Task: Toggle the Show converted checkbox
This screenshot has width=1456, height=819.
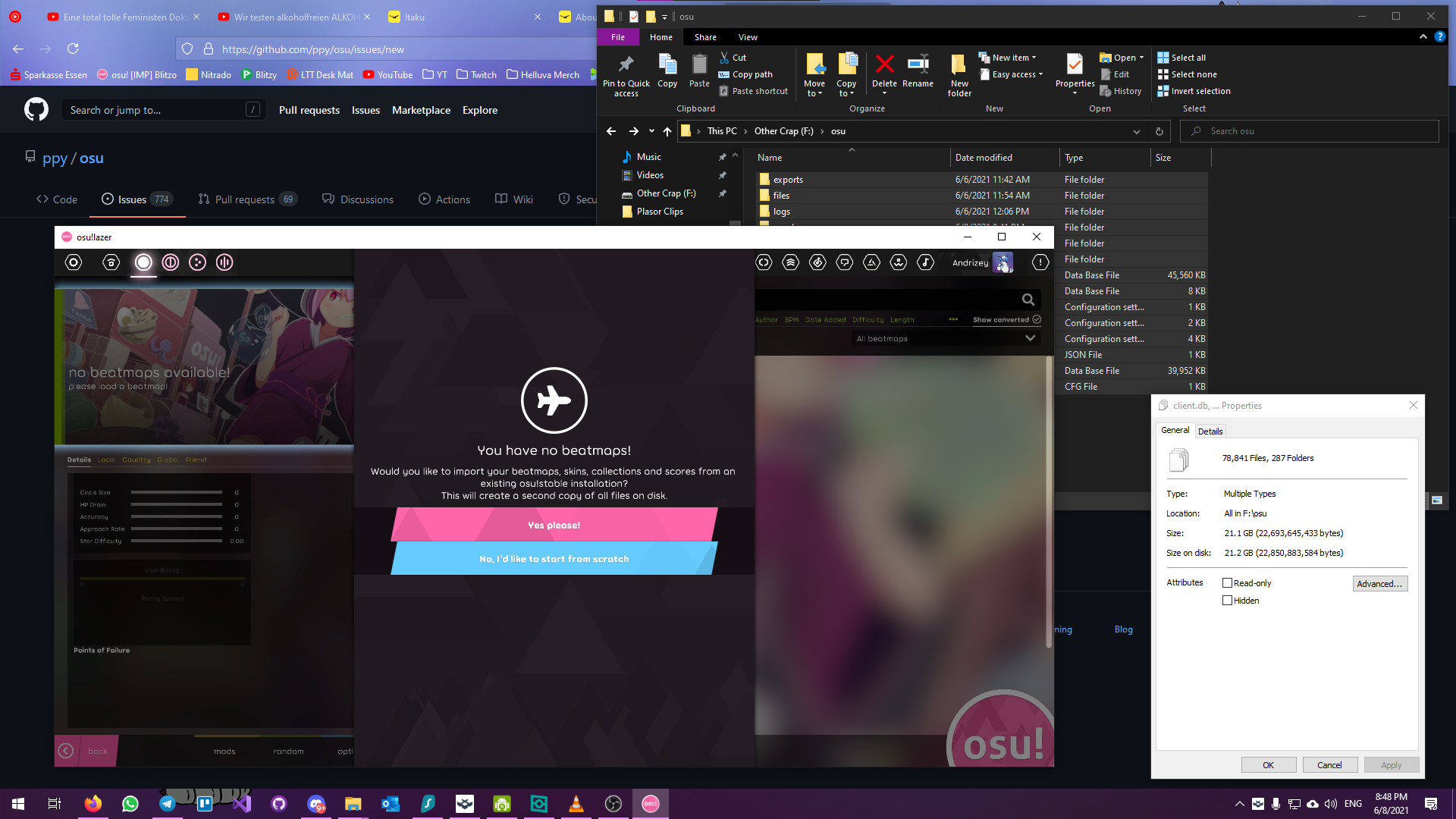Action: click(1037, 319)
